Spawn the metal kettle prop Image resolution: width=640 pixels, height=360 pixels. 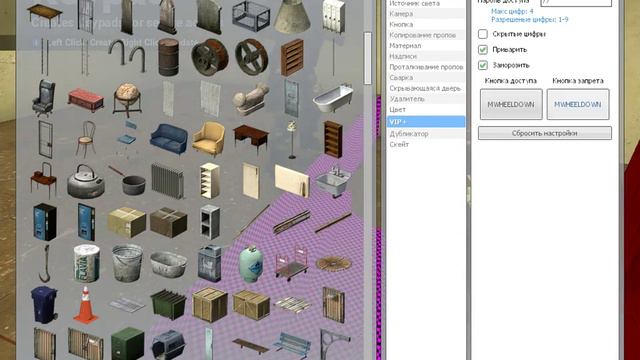point(86,181)
